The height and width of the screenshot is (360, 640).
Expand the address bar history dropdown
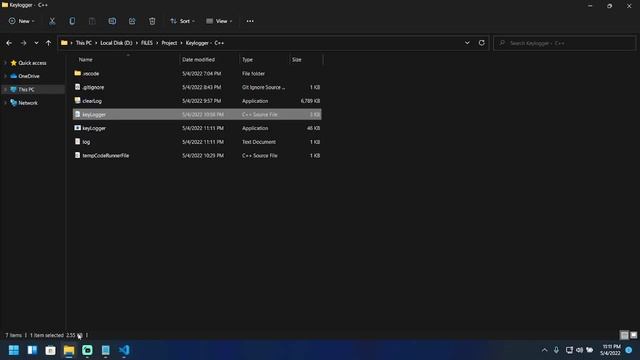[x=467, y=43]
